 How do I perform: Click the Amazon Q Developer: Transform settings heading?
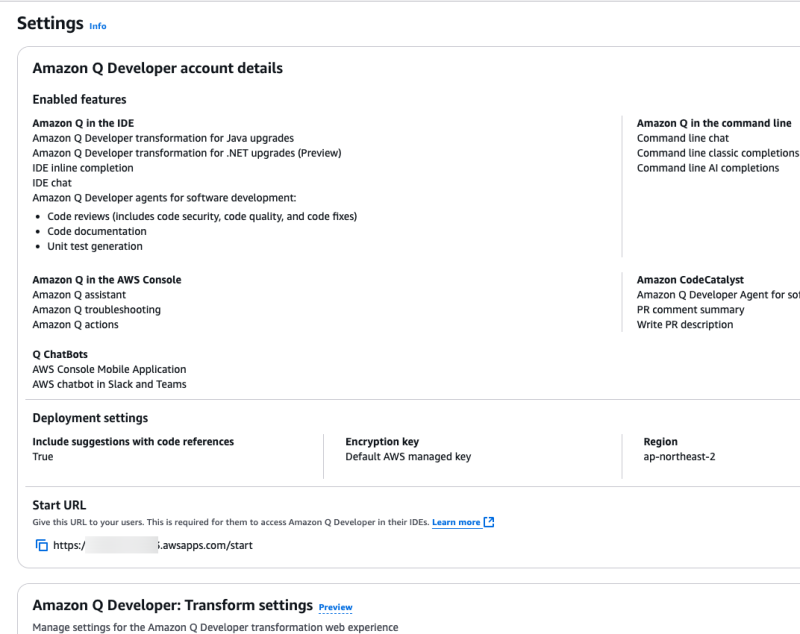[x=172, y=605]
